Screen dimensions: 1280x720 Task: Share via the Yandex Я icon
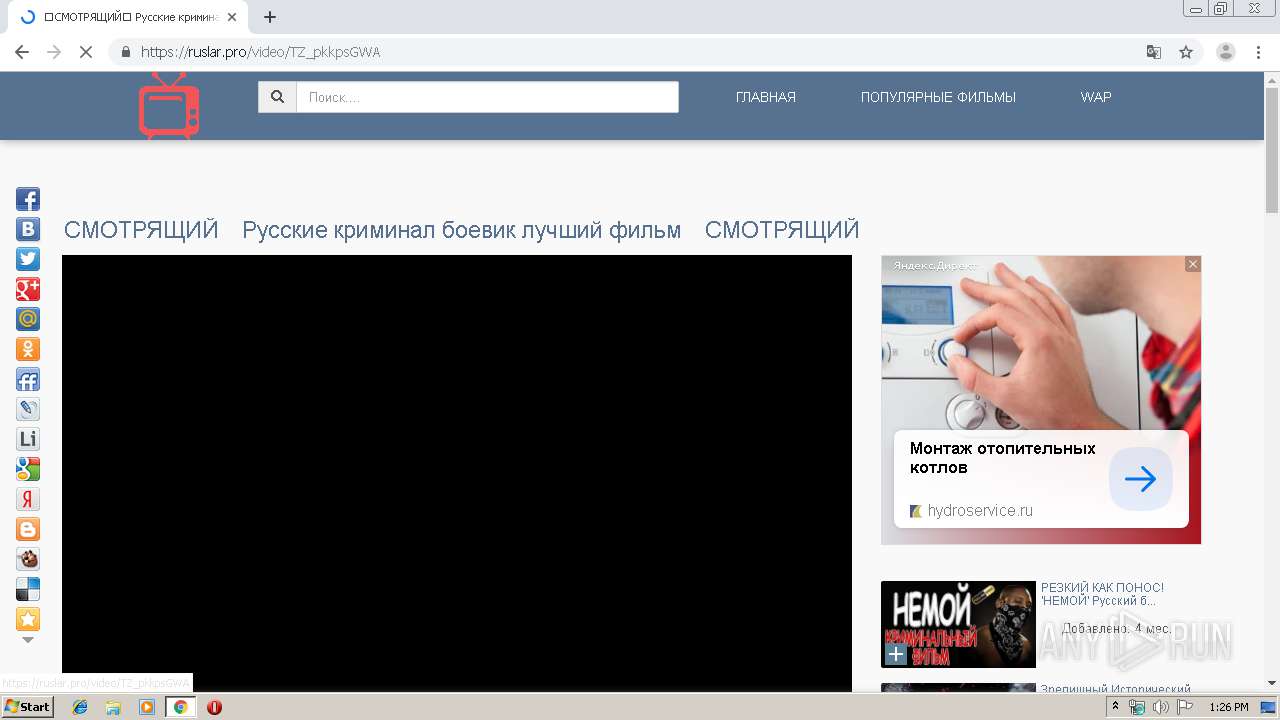pyautogui.click(x=28, y=499)
